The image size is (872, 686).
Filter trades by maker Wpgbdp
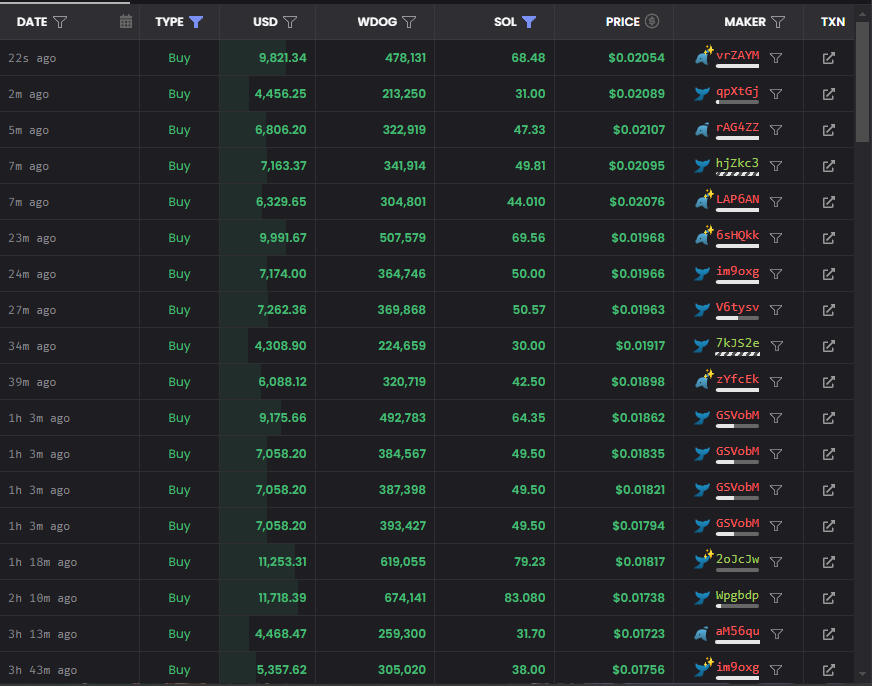(776, 598)
